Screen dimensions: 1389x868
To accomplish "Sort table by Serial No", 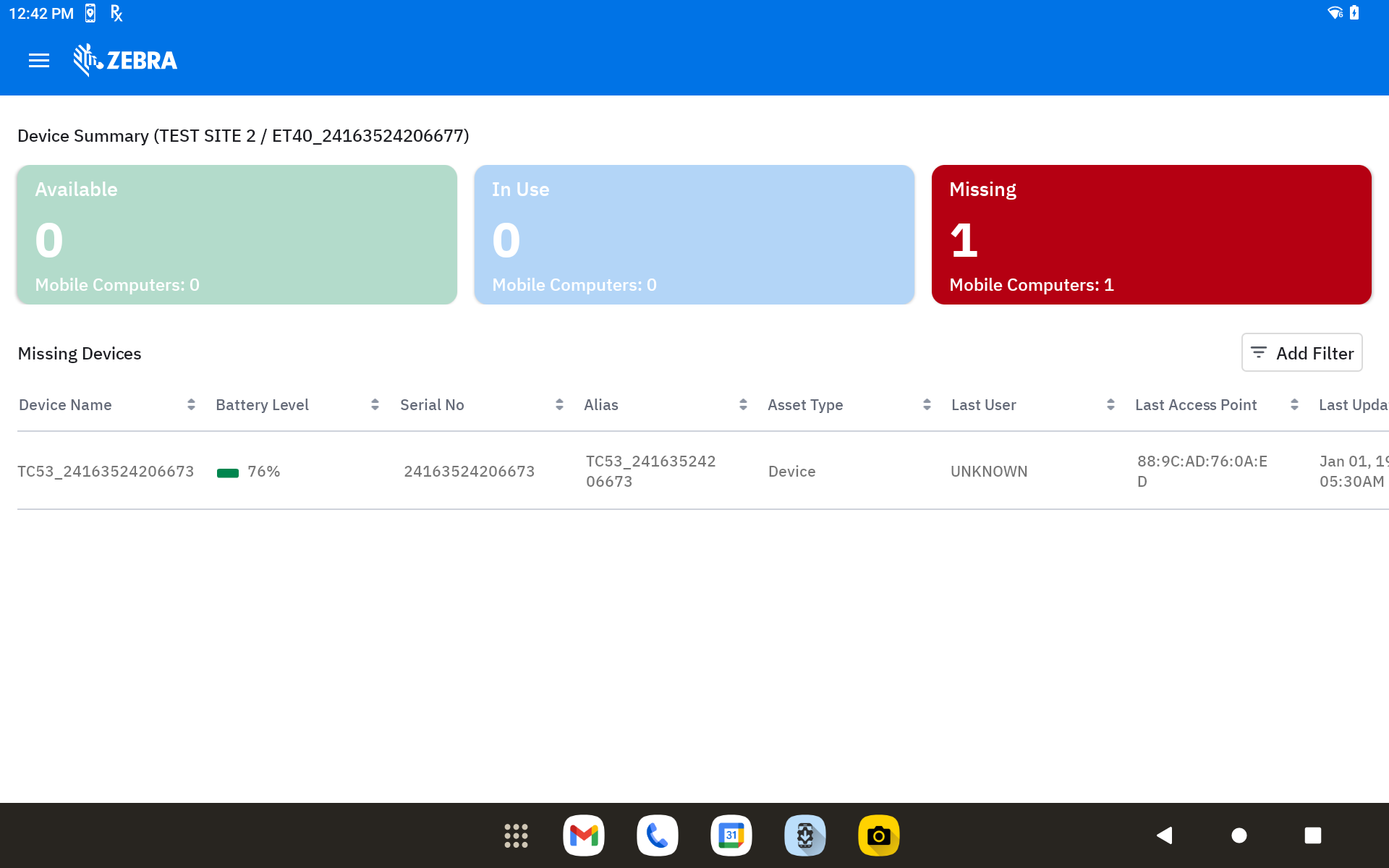I will (x=559, y=405).
